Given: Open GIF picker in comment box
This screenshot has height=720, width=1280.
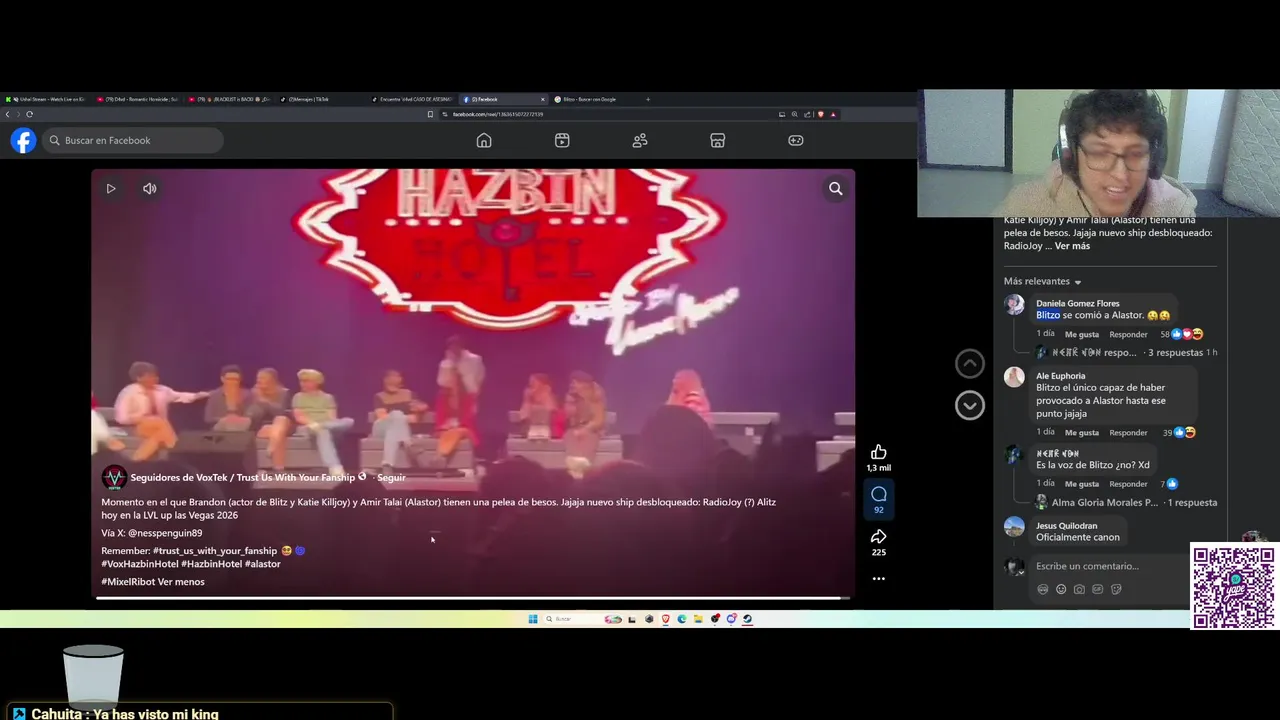Looking at the screenshot, I should click(1097, 589).
